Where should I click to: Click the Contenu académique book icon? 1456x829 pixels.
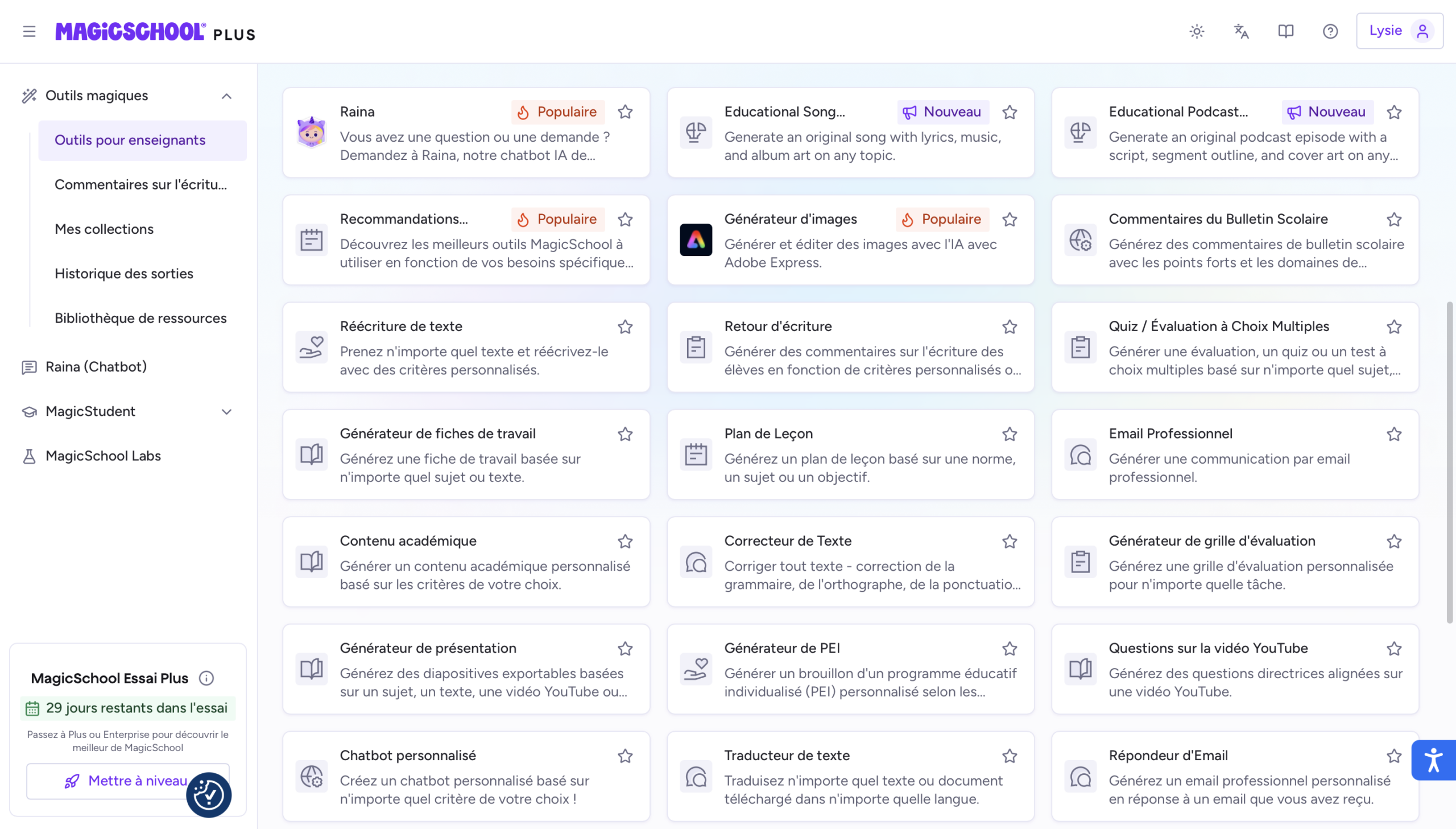coord(311,562)
